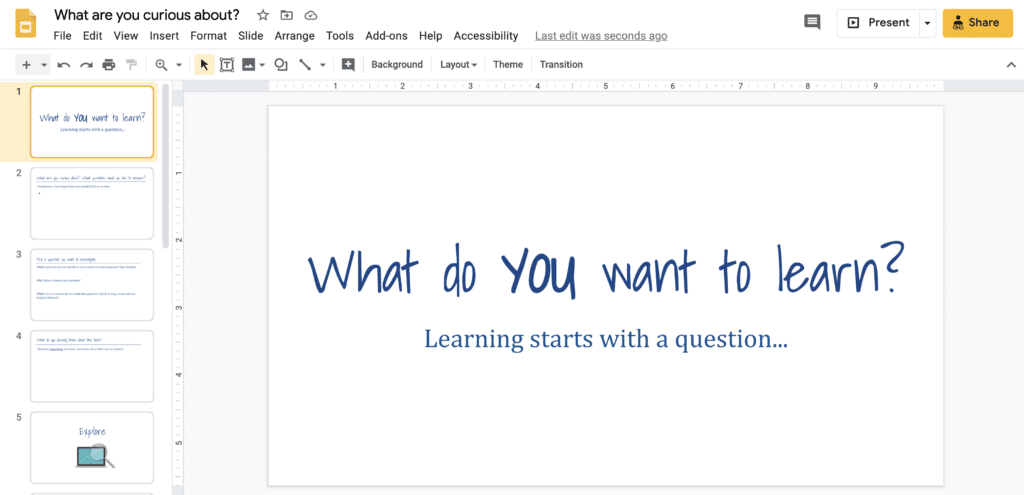This screenshot has width=1024, height=495.
Task: Select slide 4 thumbnail in filmstrip
Action: point(92,366)
